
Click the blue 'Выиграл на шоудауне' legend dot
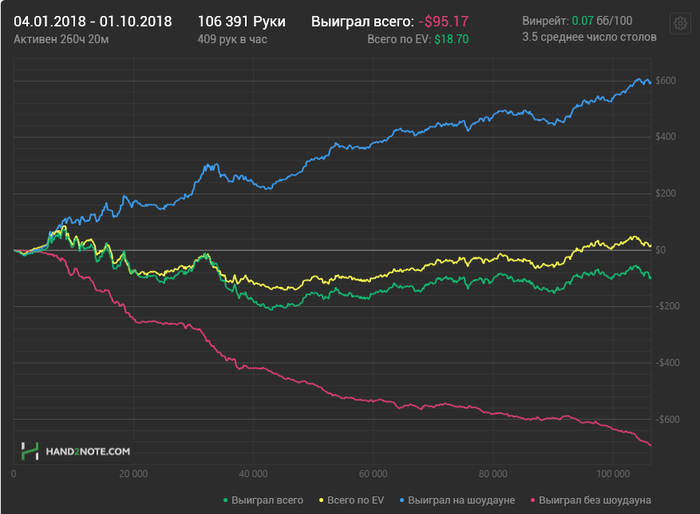tap(402, 500)
